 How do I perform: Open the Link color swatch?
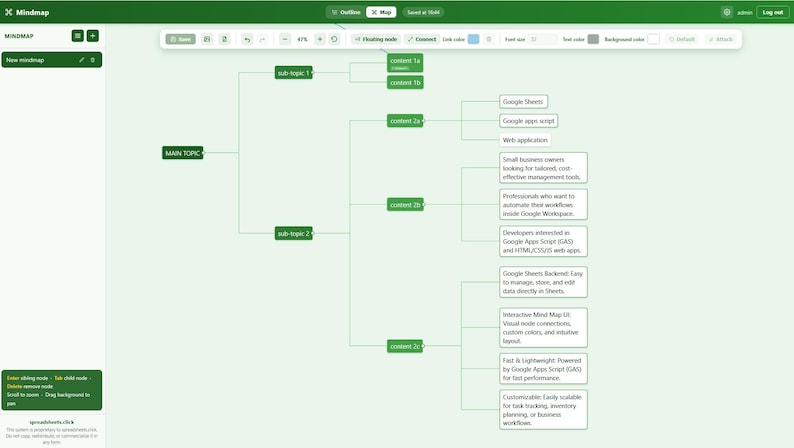(x=473, y=39)
